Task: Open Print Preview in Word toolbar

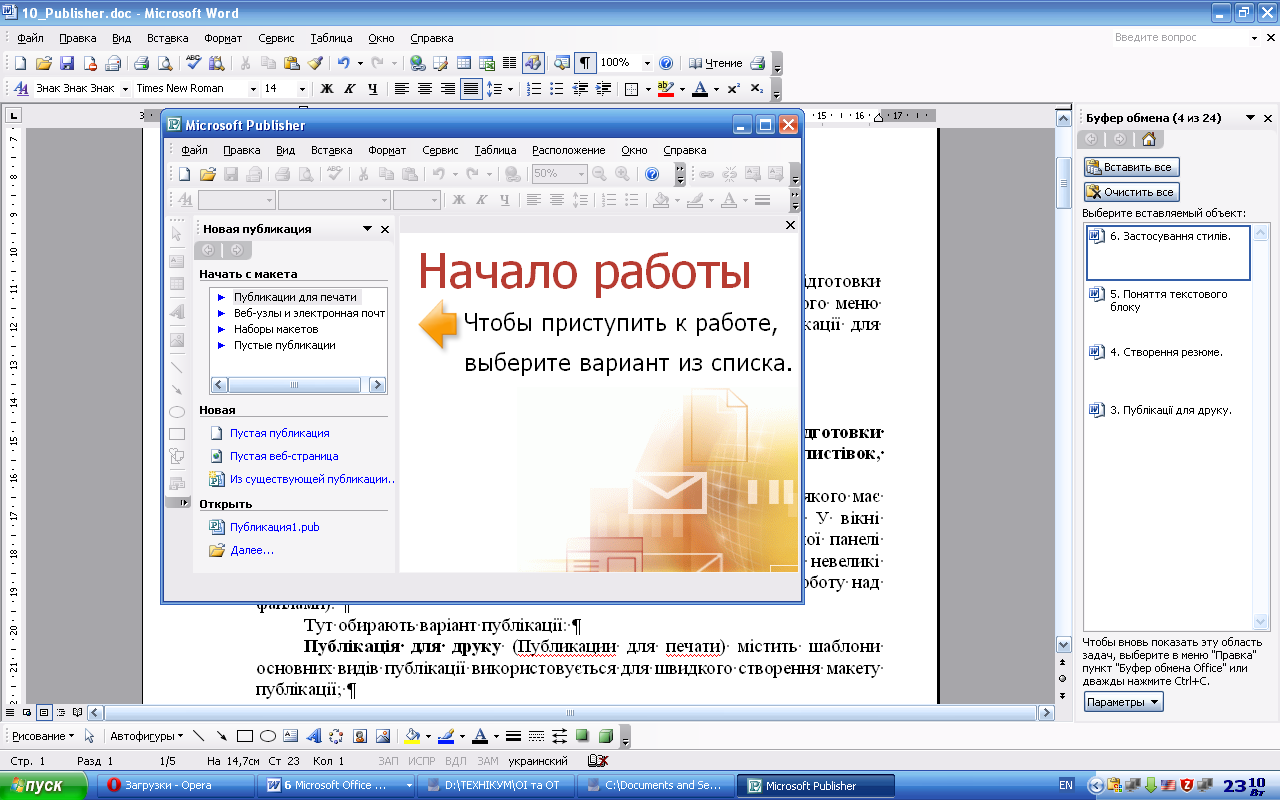Action: pyautogui.click(x=165, y=63)
